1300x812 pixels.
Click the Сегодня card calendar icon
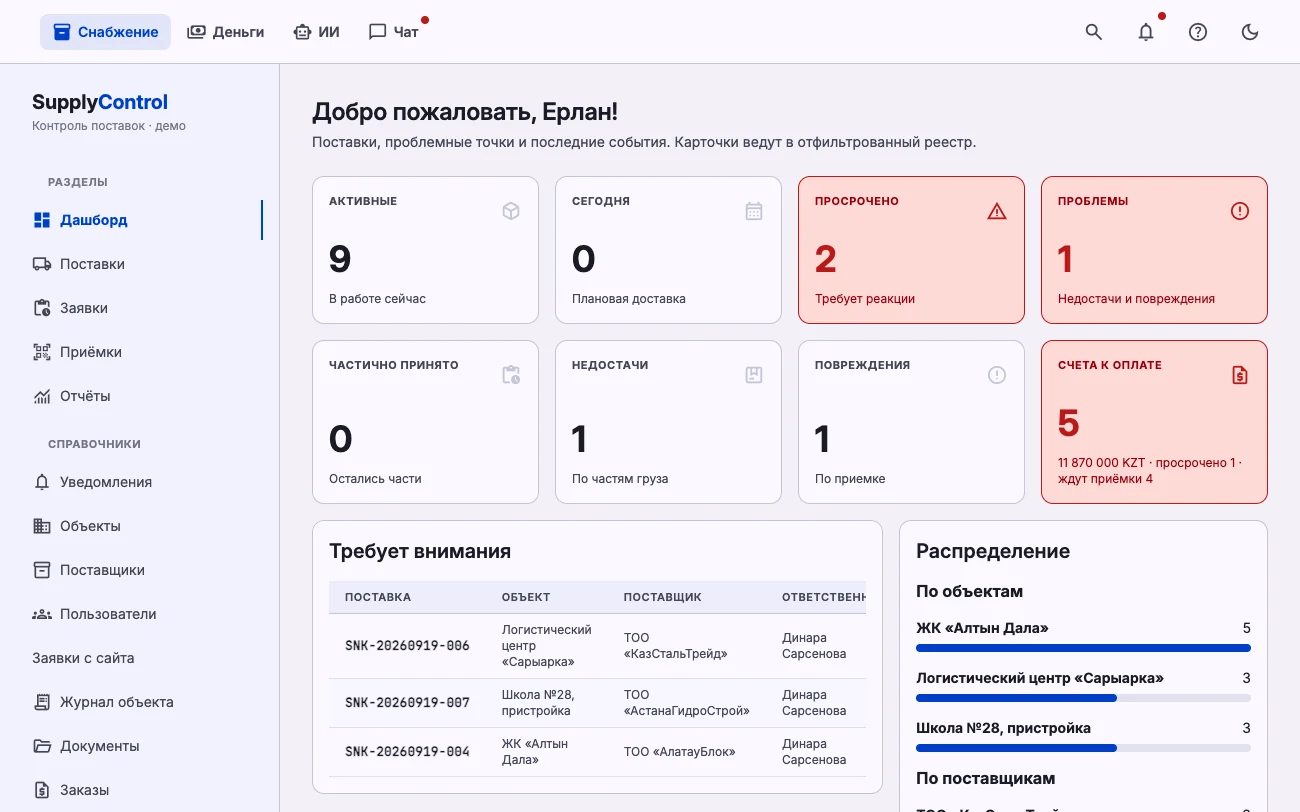click(x=754, y=211)
